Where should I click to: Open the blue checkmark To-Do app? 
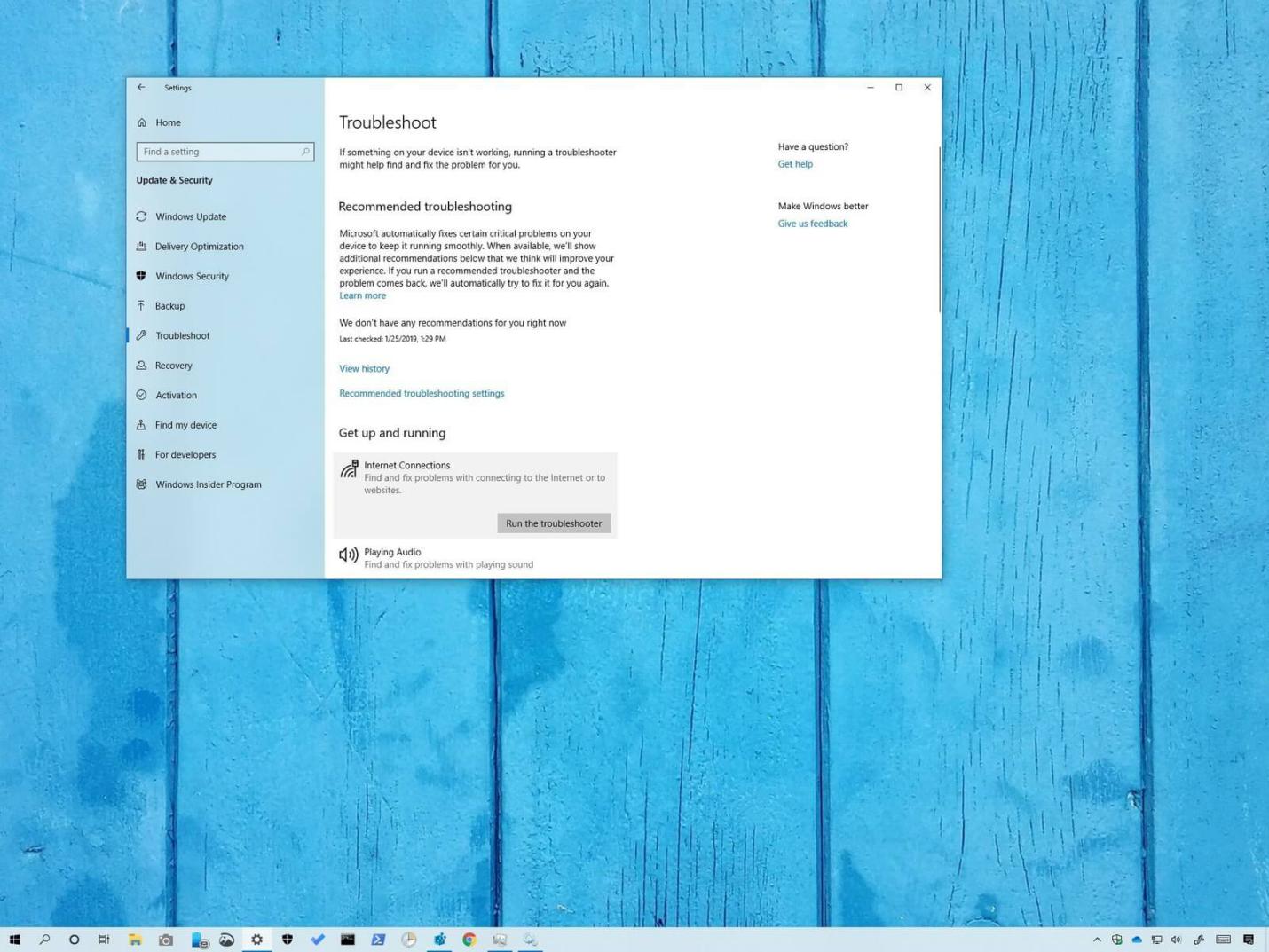point(318,940)
